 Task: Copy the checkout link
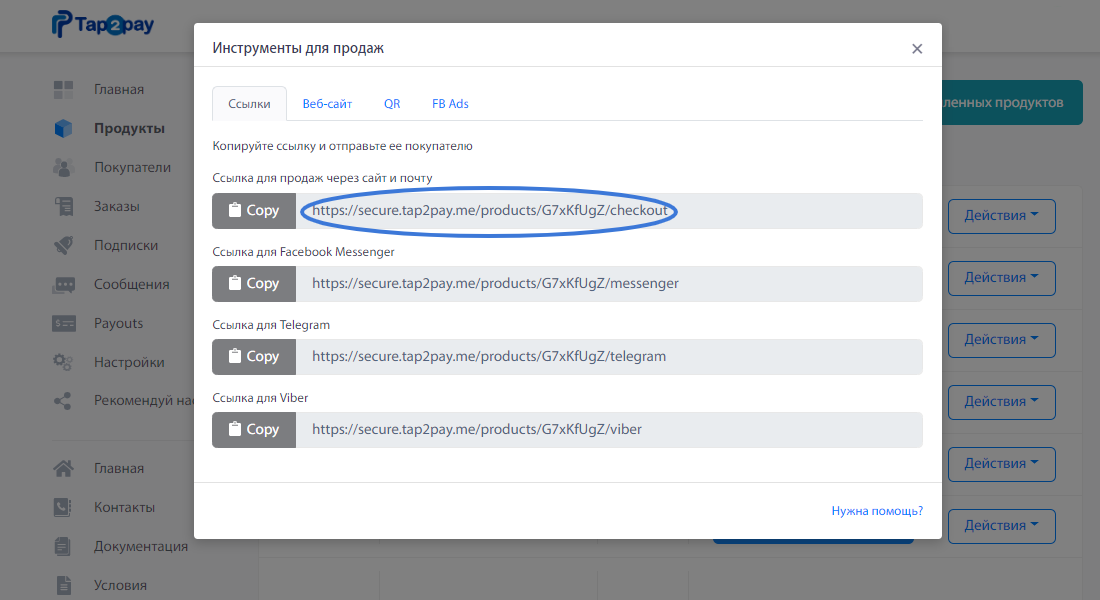click(254, 211)
